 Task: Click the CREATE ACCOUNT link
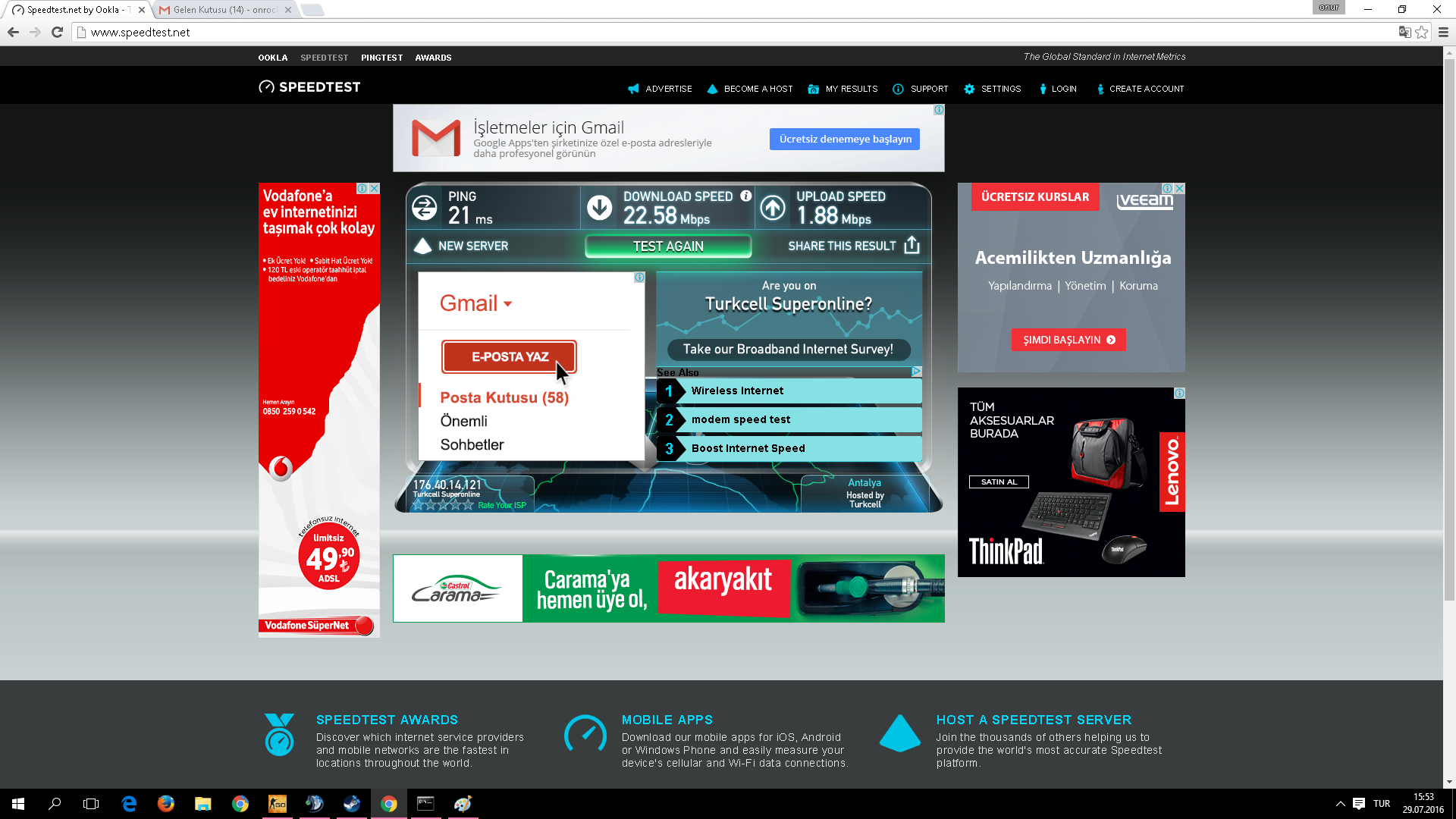(x=1147, y=89)
